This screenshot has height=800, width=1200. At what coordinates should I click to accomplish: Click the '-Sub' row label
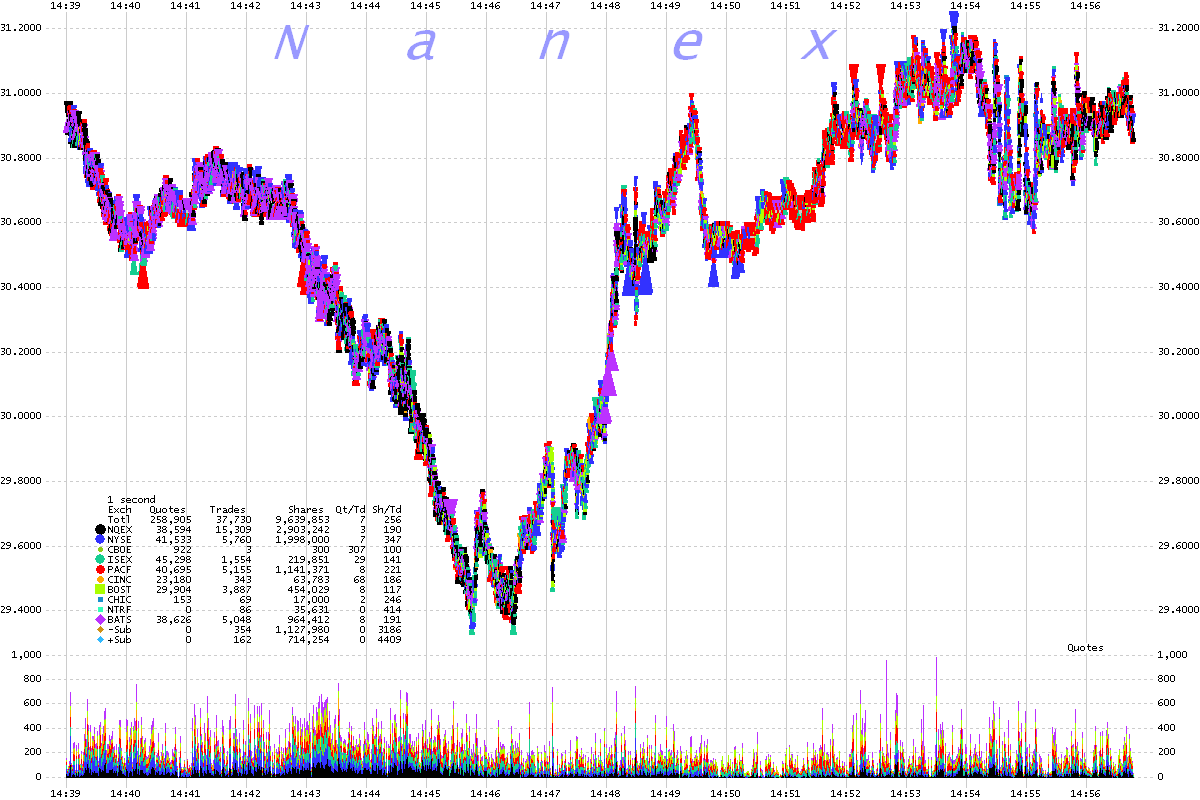(120, 629)
